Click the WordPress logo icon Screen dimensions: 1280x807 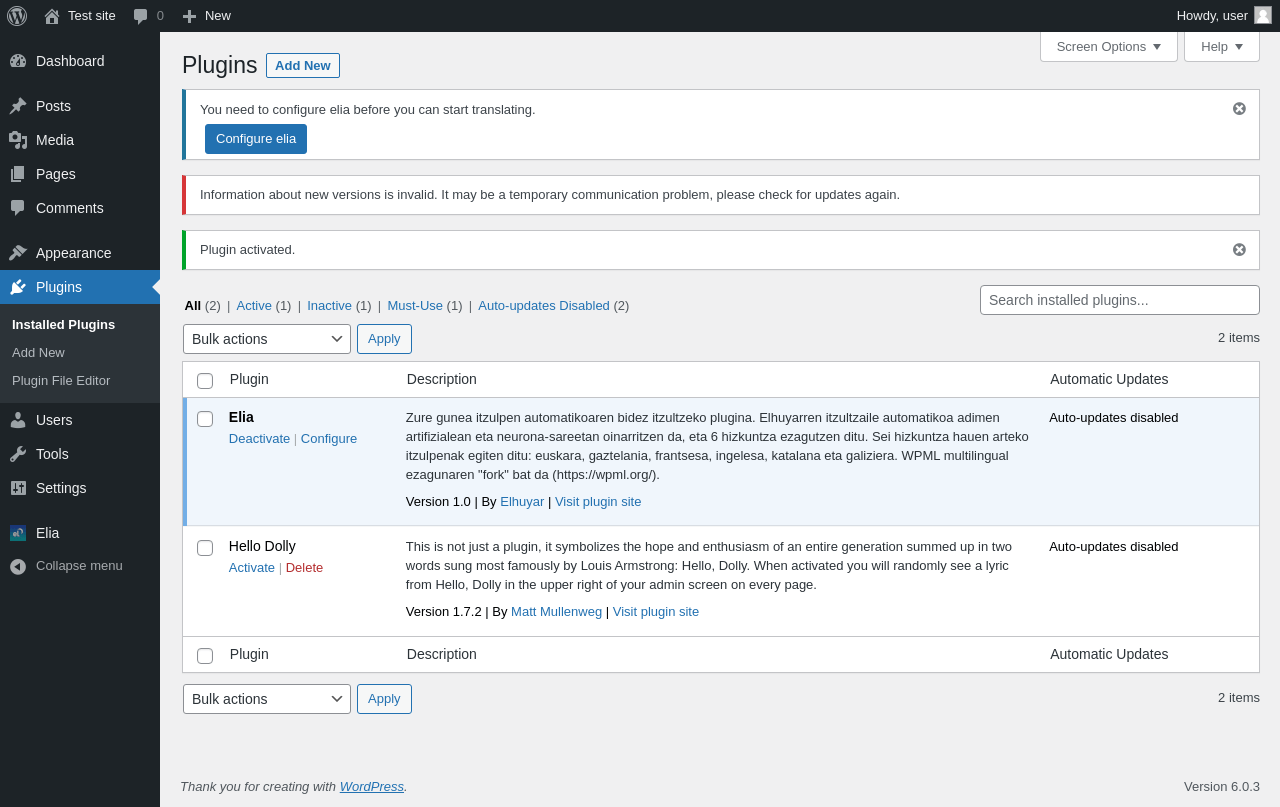tap(17, 16)
